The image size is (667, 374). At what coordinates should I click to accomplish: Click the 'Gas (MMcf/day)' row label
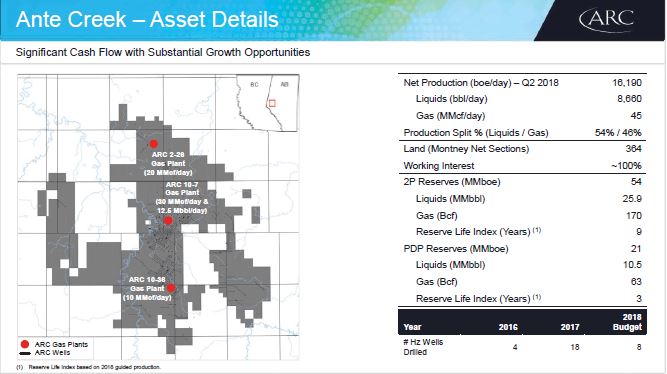(x=450, y=116)
